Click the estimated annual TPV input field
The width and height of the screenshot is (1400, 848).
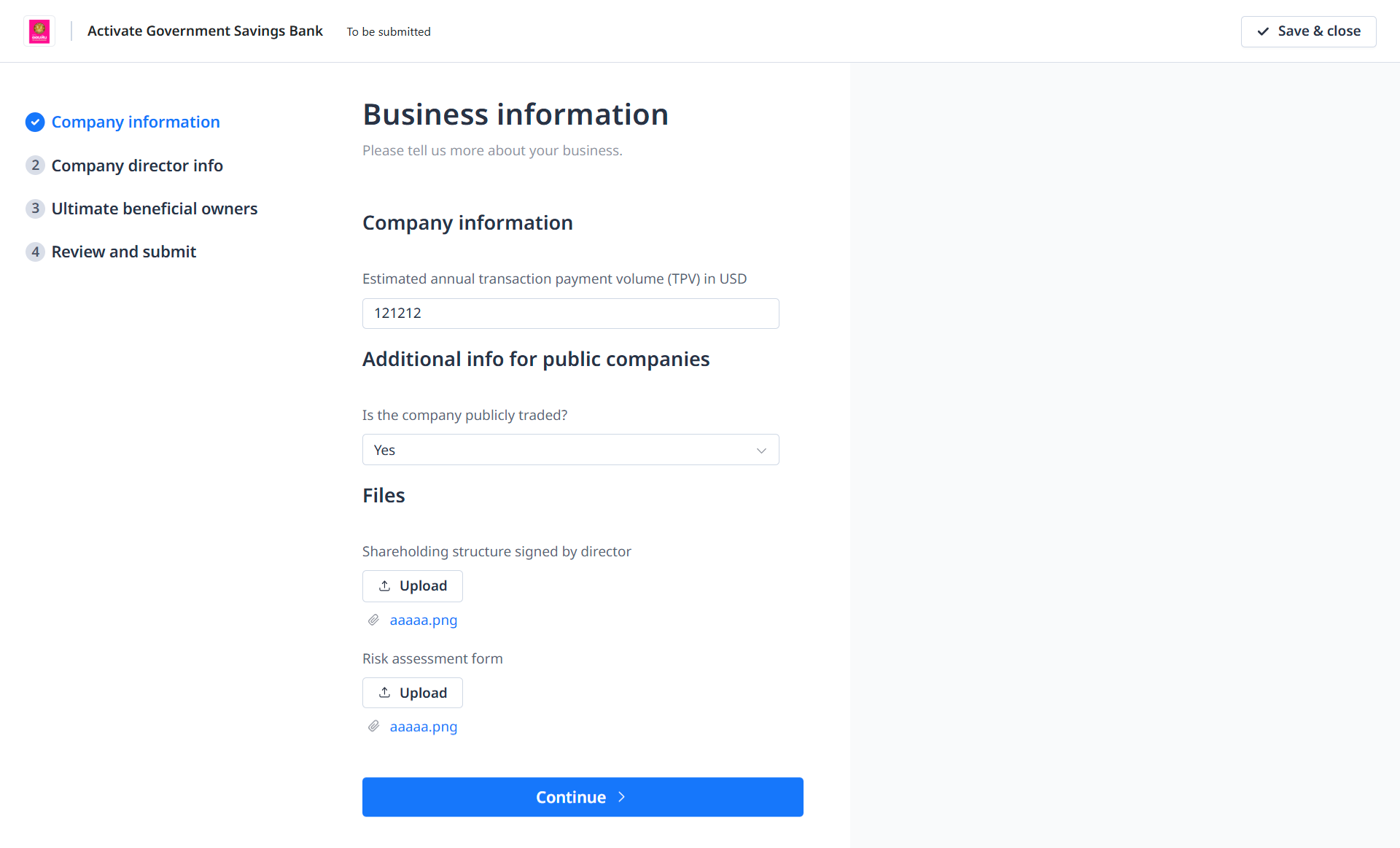(x=570, y=314)
